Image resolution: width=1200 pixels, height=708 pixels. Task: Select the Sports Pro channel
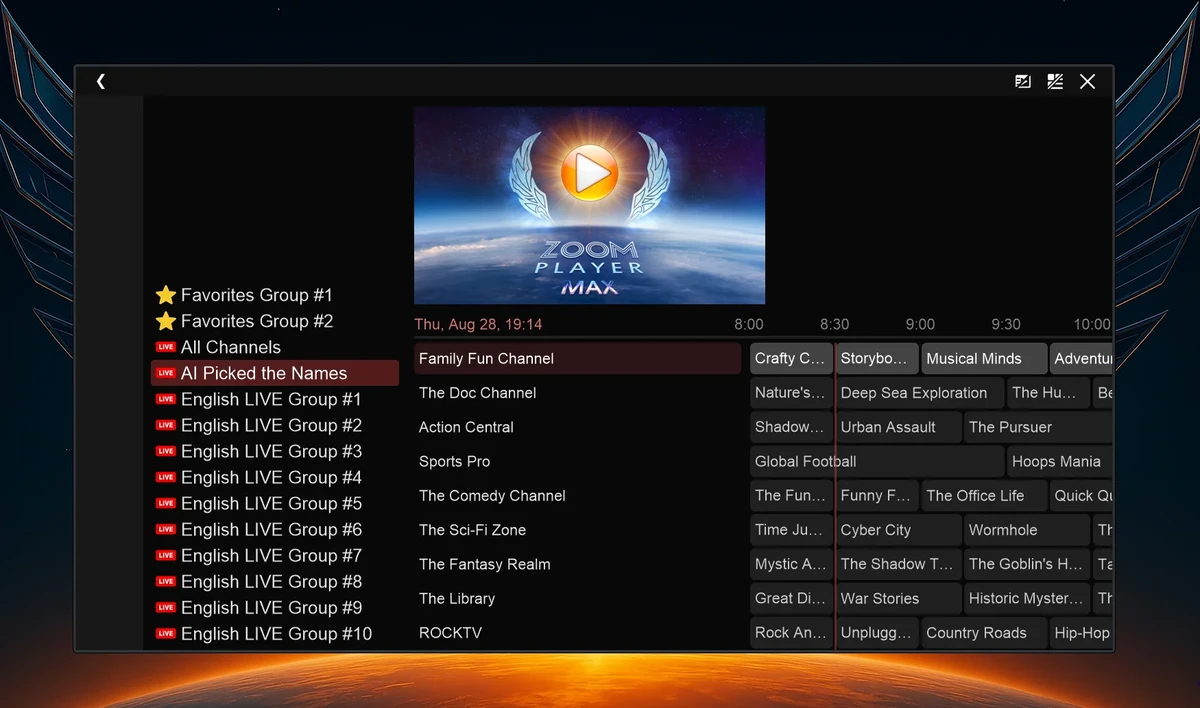pyautogui.click(x=577, y=461)
